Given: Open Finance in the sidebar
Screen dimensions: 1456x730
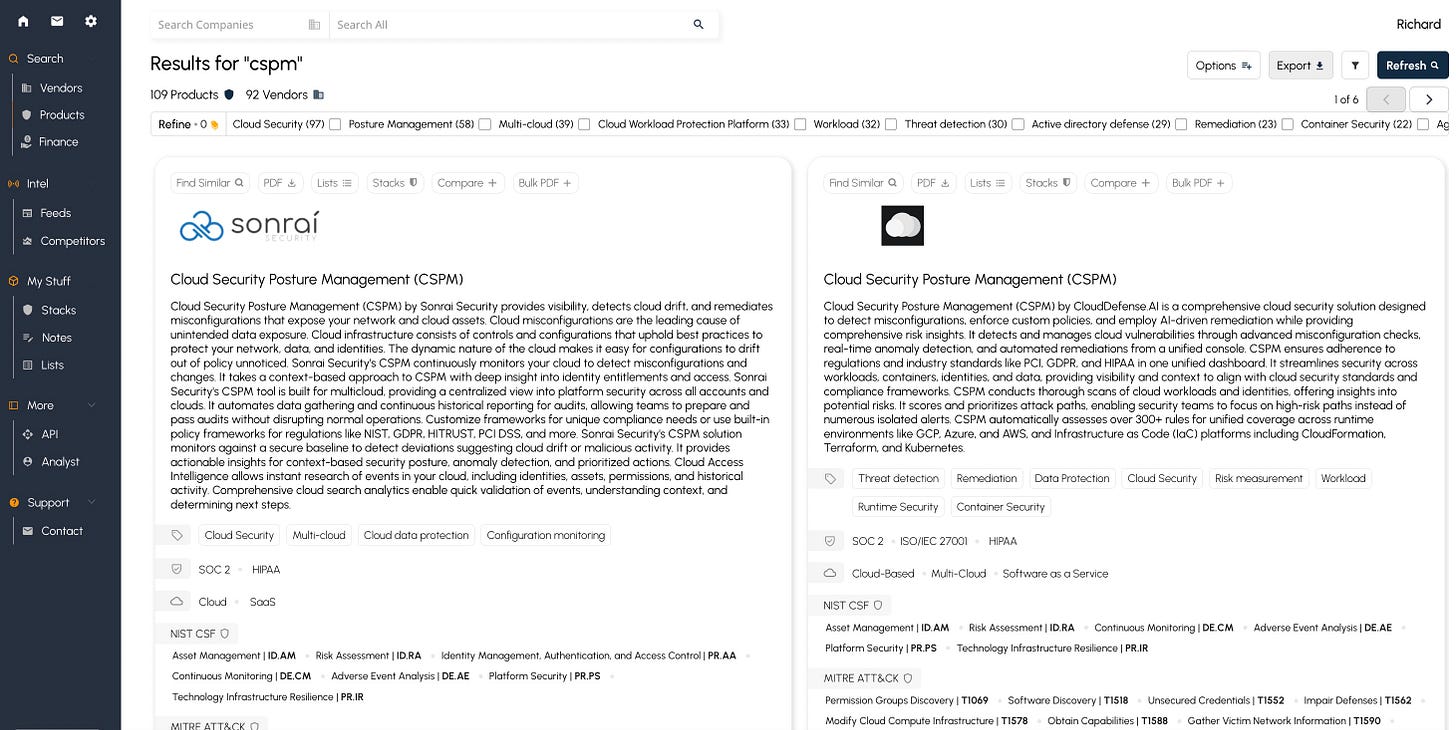Looking at the screenshot, I should pyautogui.click(x=58, y=142).
